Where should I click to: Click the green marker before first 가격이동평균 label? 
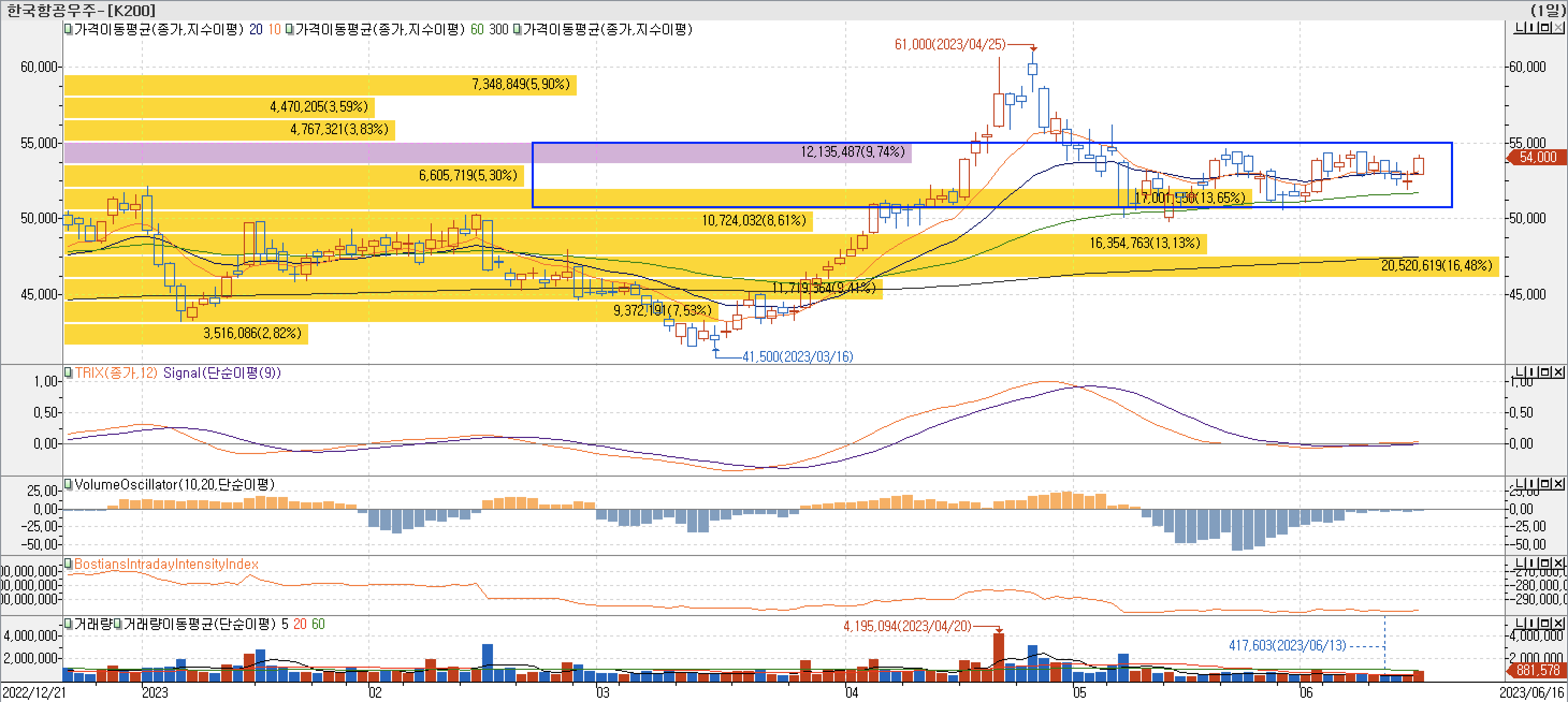pyautogui.click(x=69, y=29)
